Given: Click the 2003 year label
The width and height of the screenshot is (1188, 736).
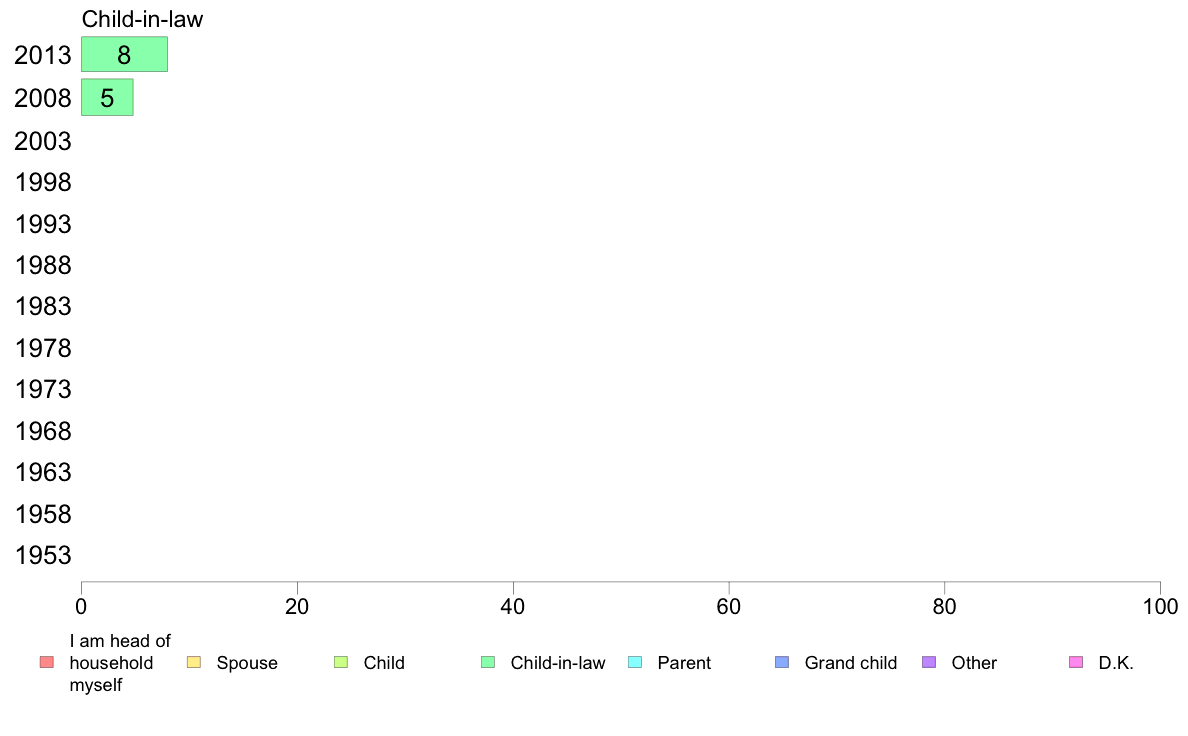Looking at the screenshot, I should pos(43,141).
